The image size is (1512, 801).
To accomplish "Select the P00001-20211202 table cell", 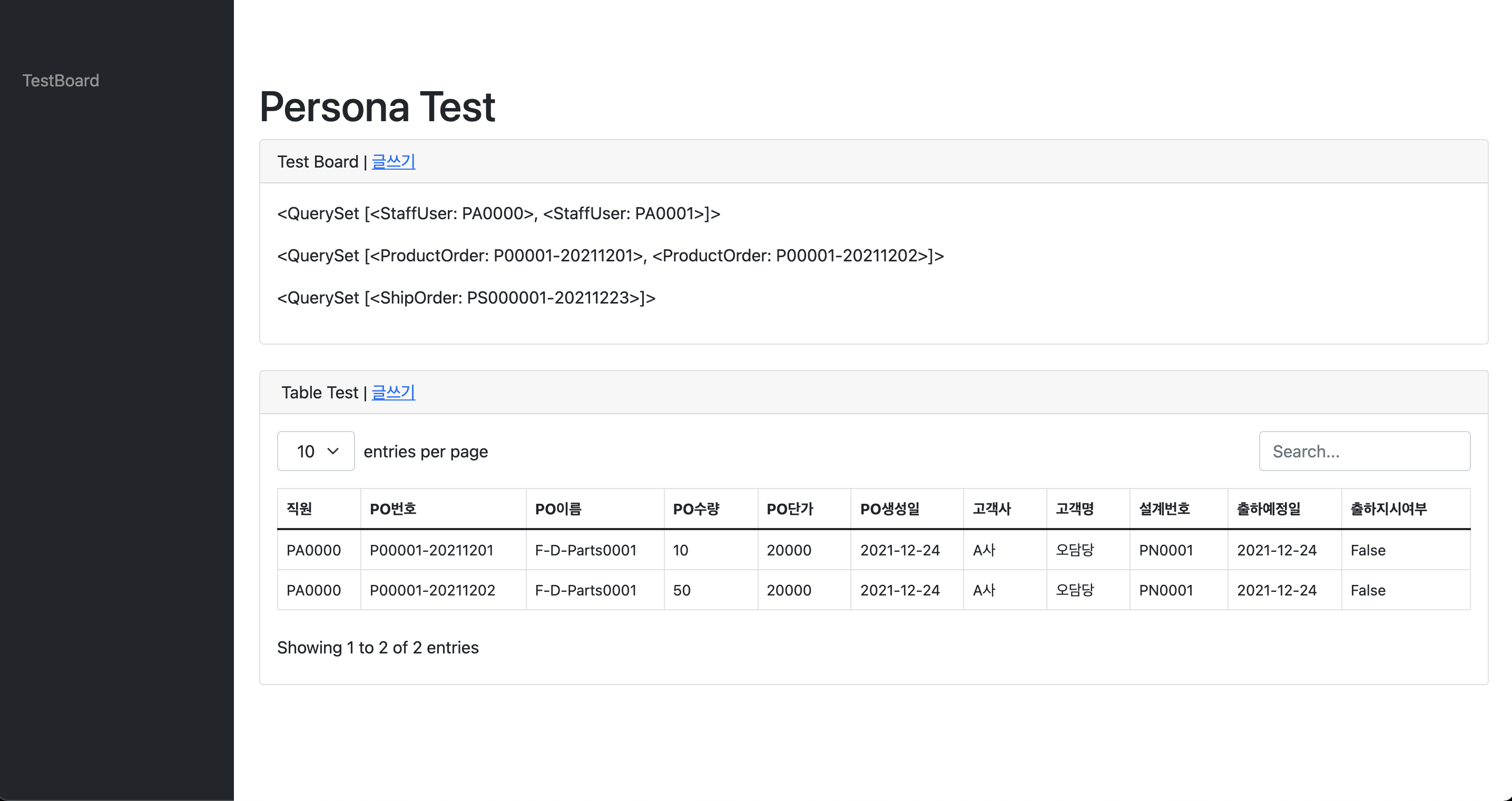I will pos(432,590).
